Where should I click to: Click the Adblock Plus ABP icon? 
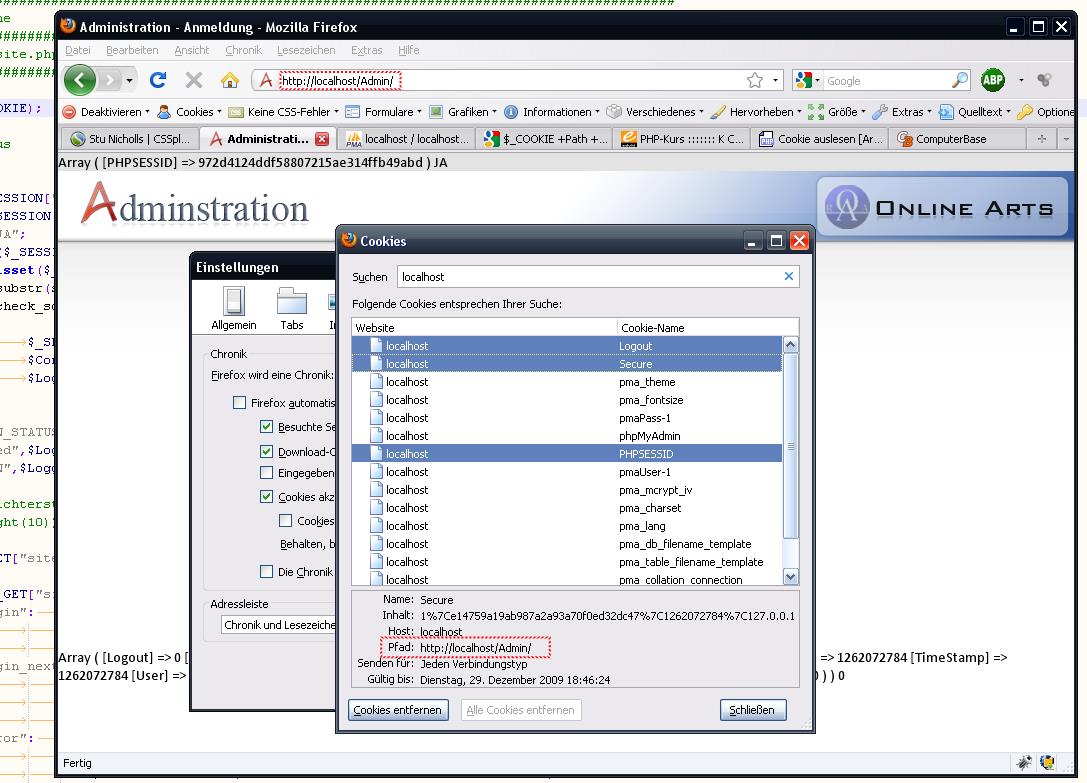click(993, 80)
